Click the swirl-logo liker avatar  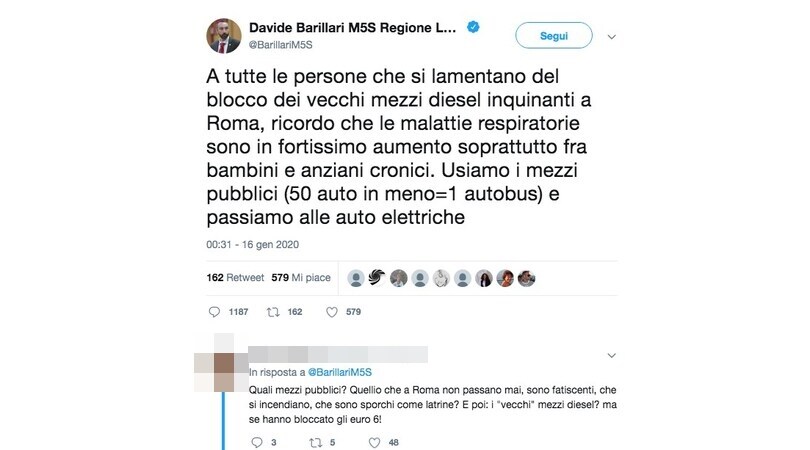point(377,278)
